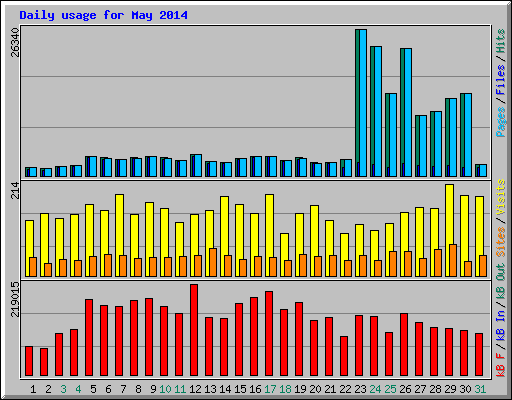
Task: Click day label 22 on x-axis
Action: [345, 389]
